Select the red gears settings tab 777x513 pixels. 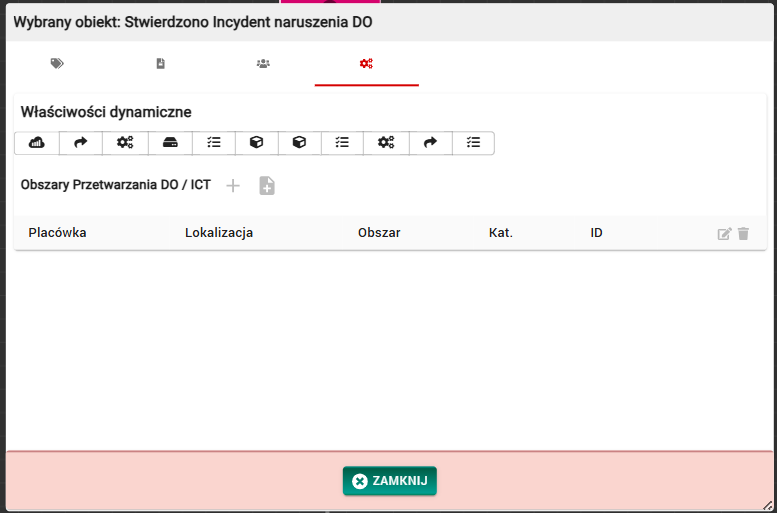pos(366,64)
